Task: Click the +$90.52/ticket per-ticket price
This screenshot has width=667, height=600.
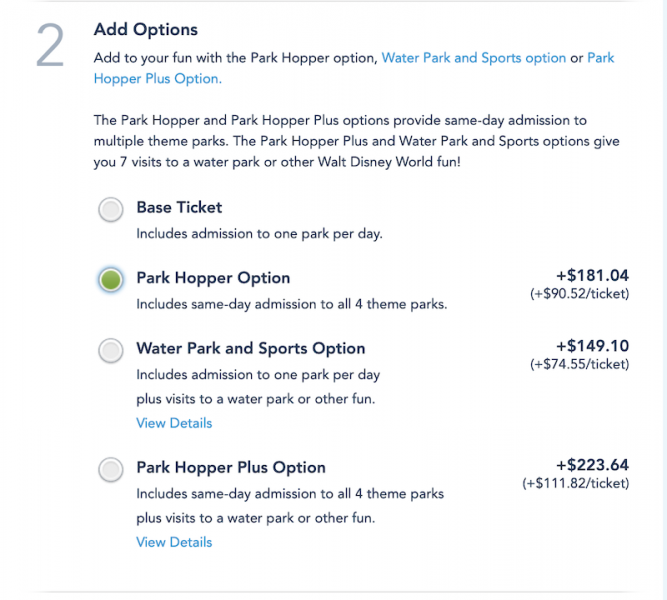Action: [x=579, y=295]
